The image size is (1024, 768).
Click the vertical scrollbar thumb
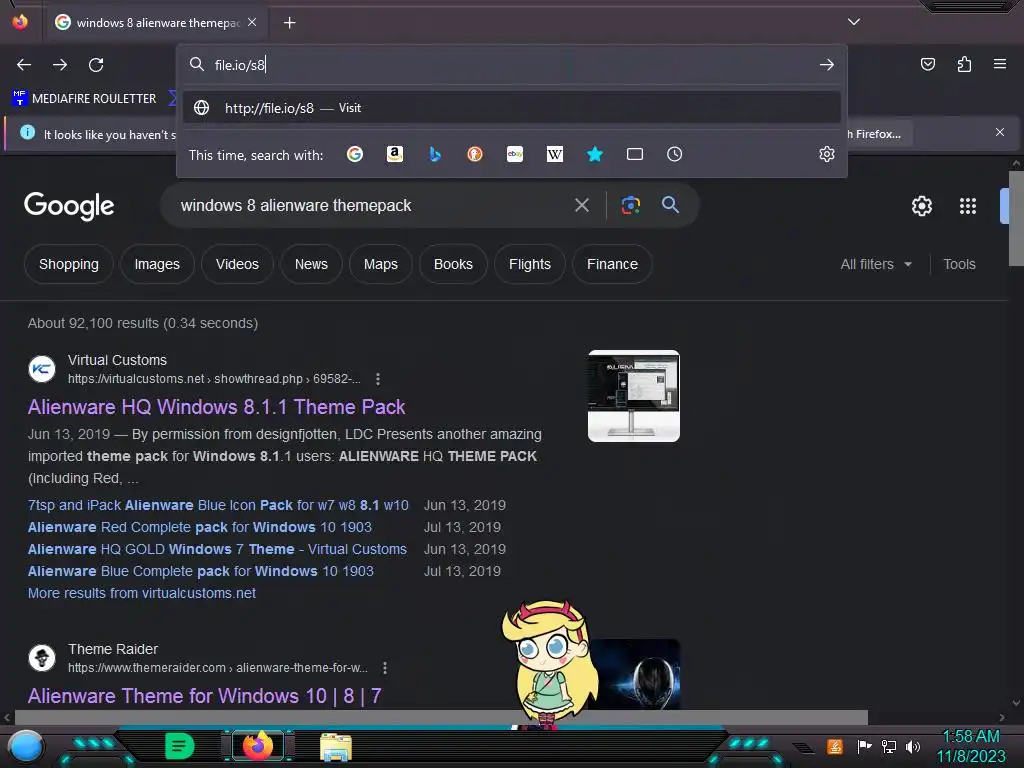tap(1016, 218)
